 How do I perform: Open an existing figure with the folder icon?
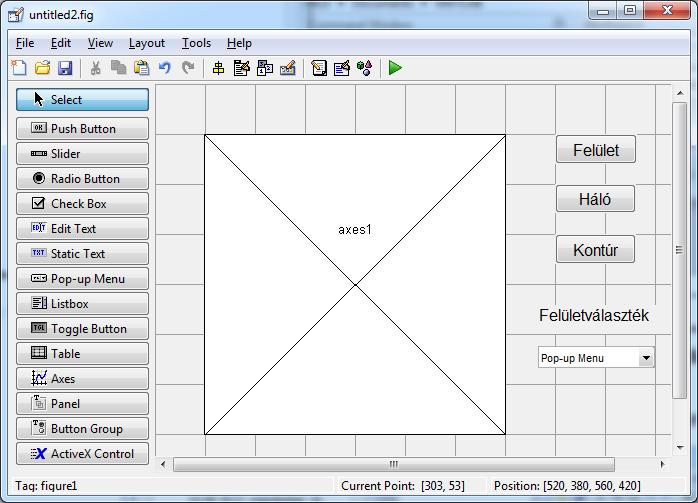[x=43, y=68]
